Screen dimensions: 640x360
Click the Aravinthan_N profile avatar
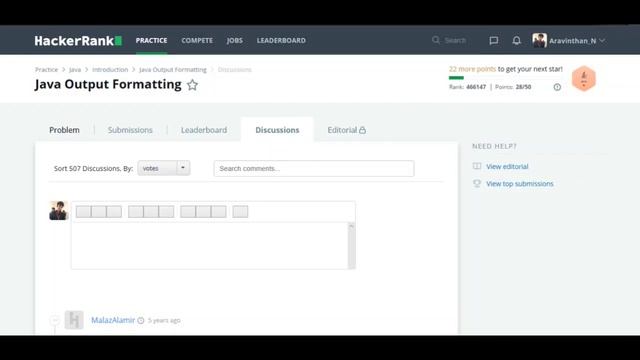[539, 40]
